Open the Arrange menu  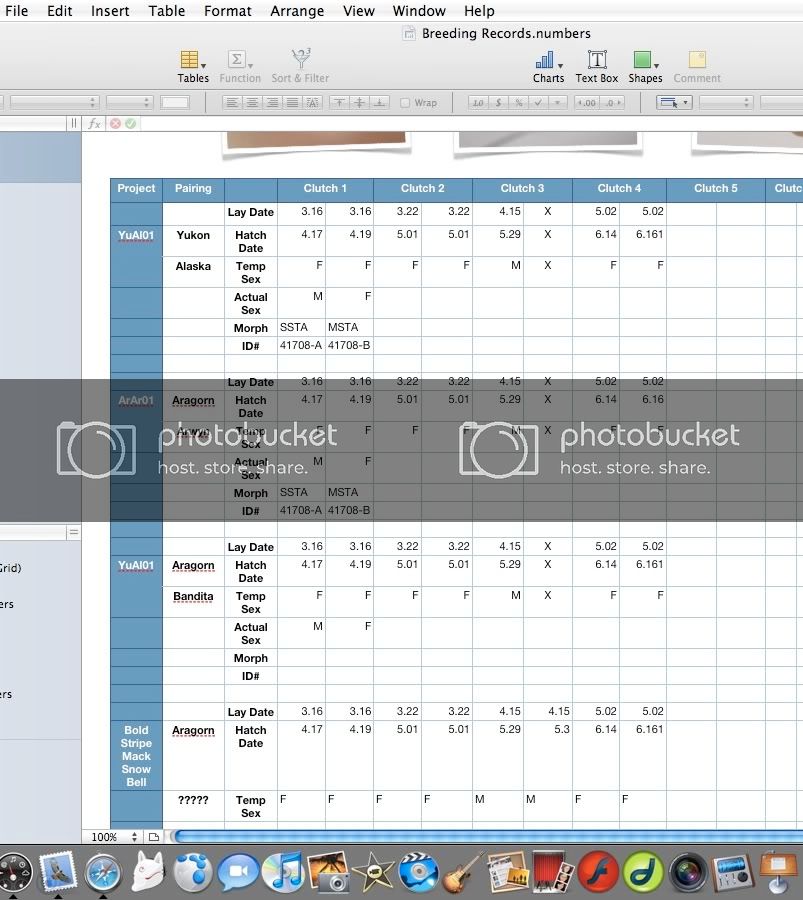click(x=297, y=11)
